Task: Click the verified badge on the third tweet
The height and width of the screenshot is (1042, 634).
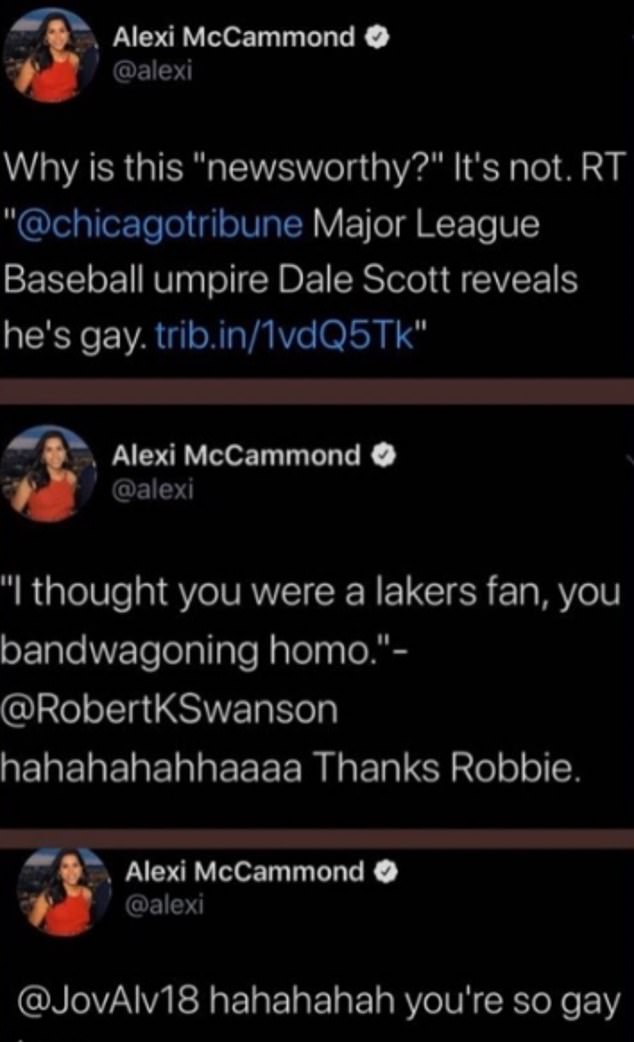Action: click(x=387, y=871)
